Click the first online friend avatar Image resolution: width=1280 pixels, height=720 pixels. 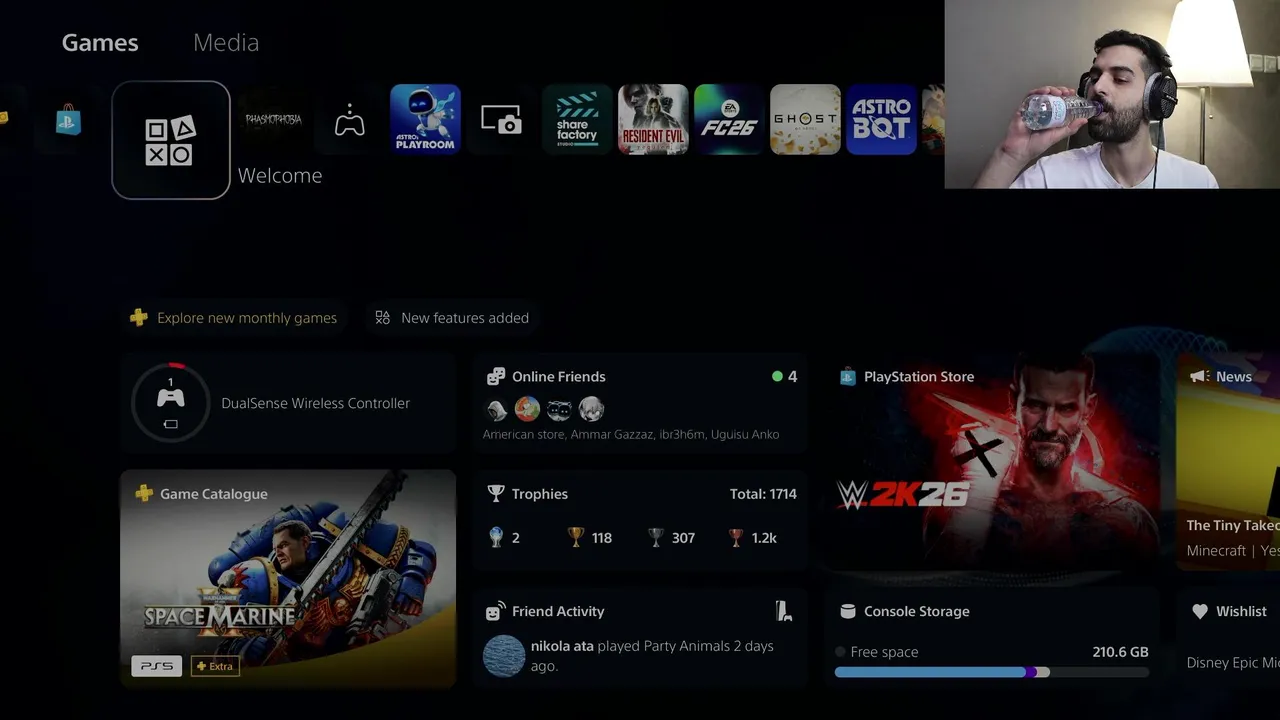click(496, 409)
